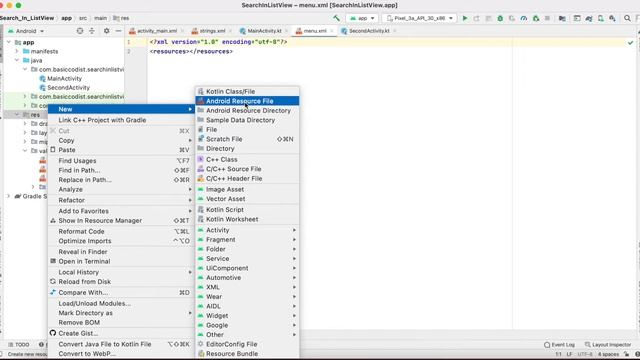Click the GitHub icon beside Create Gist

pos(53,333)
